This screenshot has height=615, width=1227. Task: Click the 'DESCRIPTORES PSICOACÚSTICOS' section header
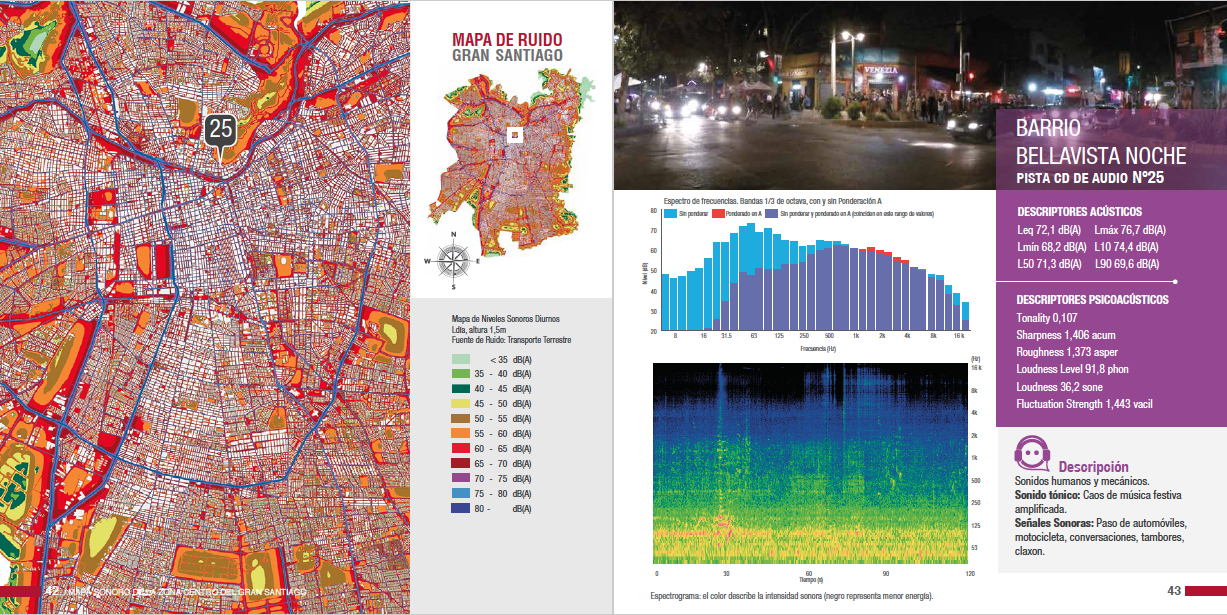[1092, 299]
